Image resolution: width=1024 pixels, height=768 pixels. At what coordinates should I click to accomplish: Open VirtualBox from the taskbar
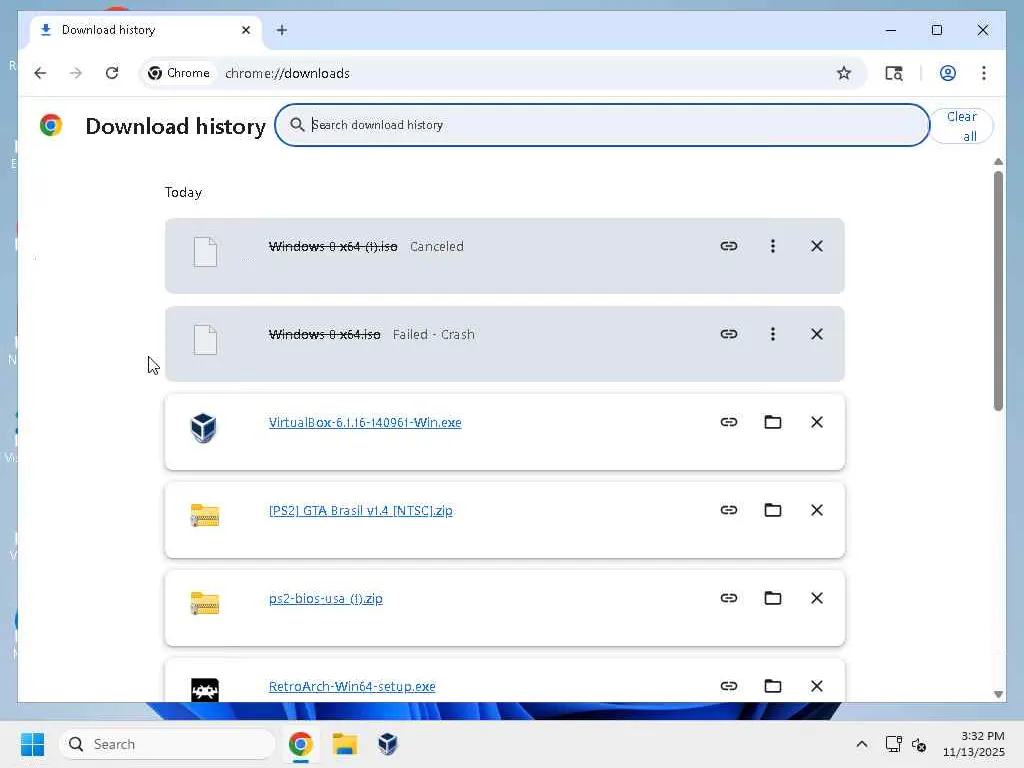click(x=388, y=744)
